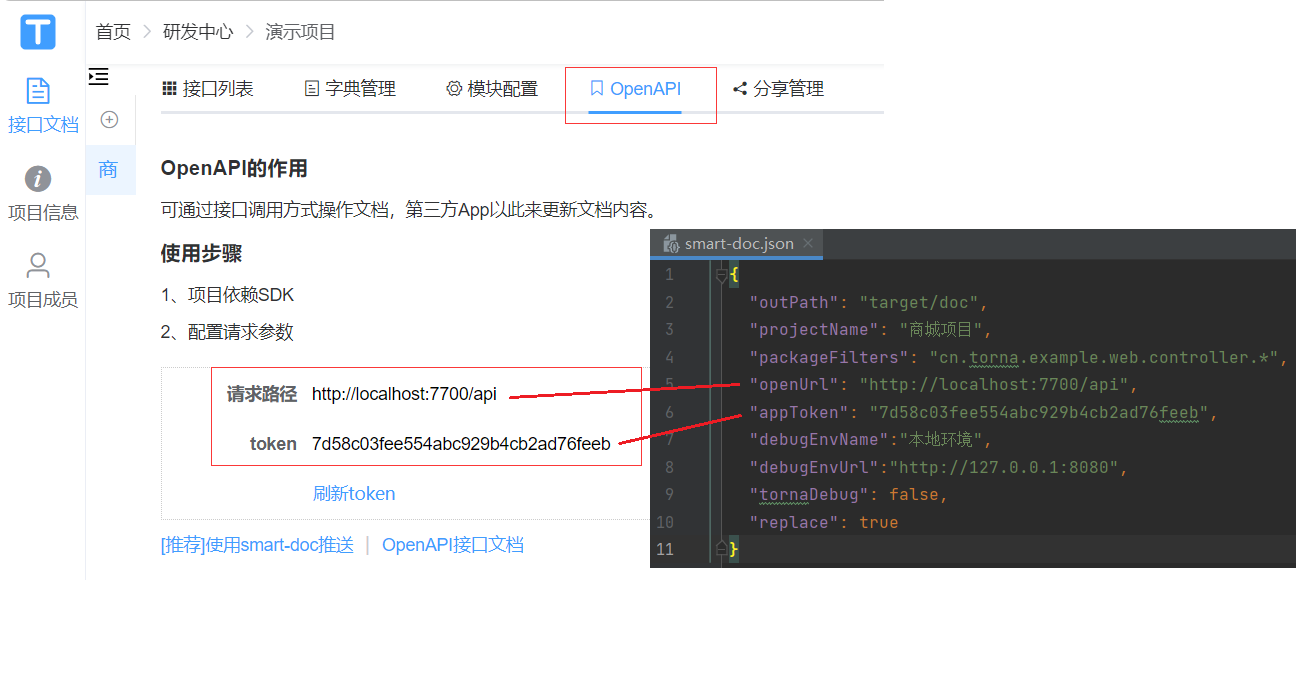This screenshot has width=1300, height=697.
Task: Click the Torna logo icon
Action: 38,32
